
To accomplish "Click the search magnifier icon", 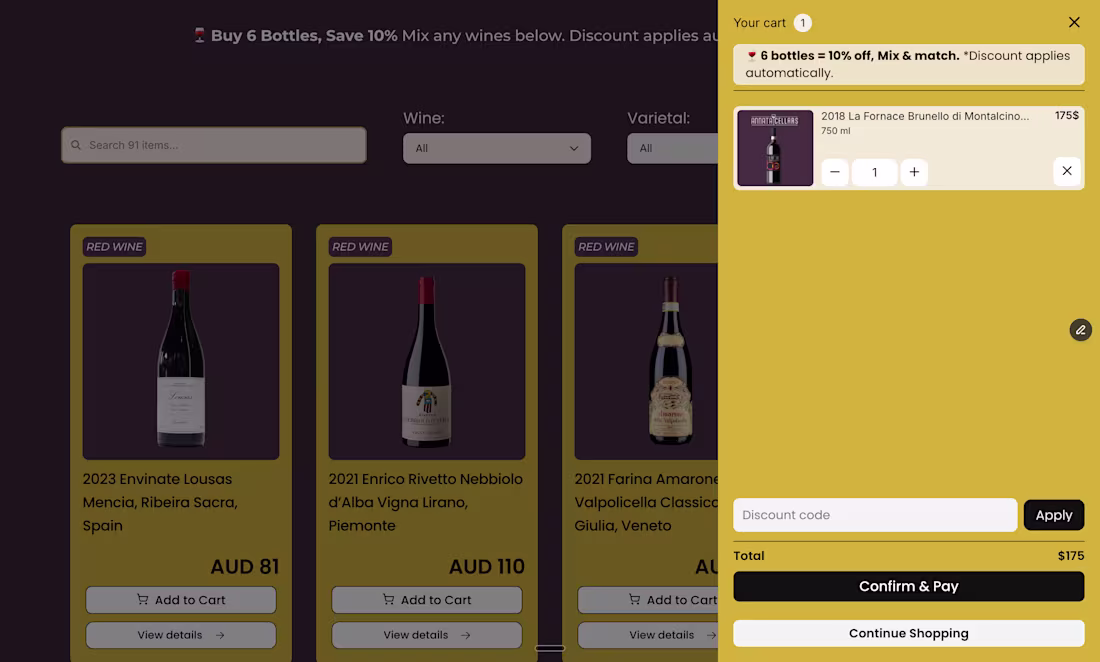I will [76, 145].
